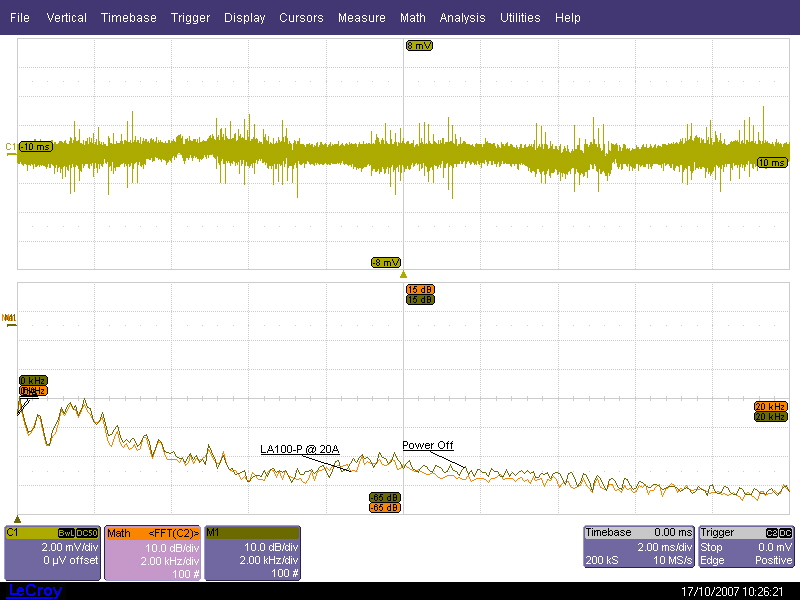
Task: Click the "200 kS" sample count
Action: (602, 560)
